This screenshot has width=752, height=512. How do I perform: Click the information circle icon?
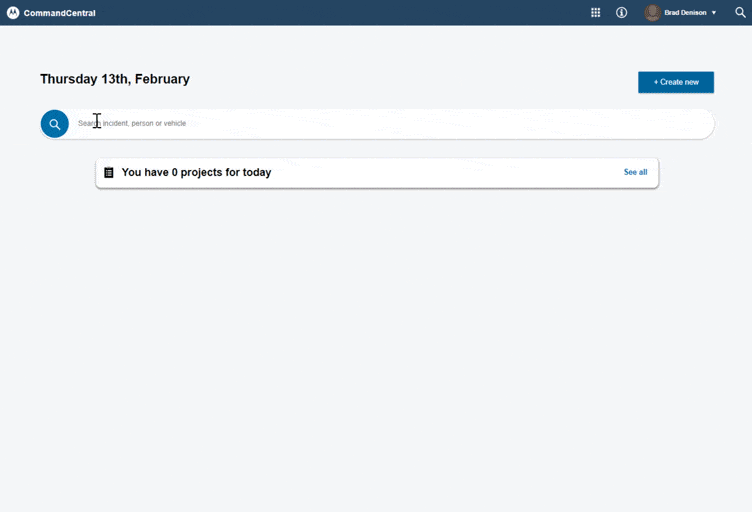[x=621, y=13]
